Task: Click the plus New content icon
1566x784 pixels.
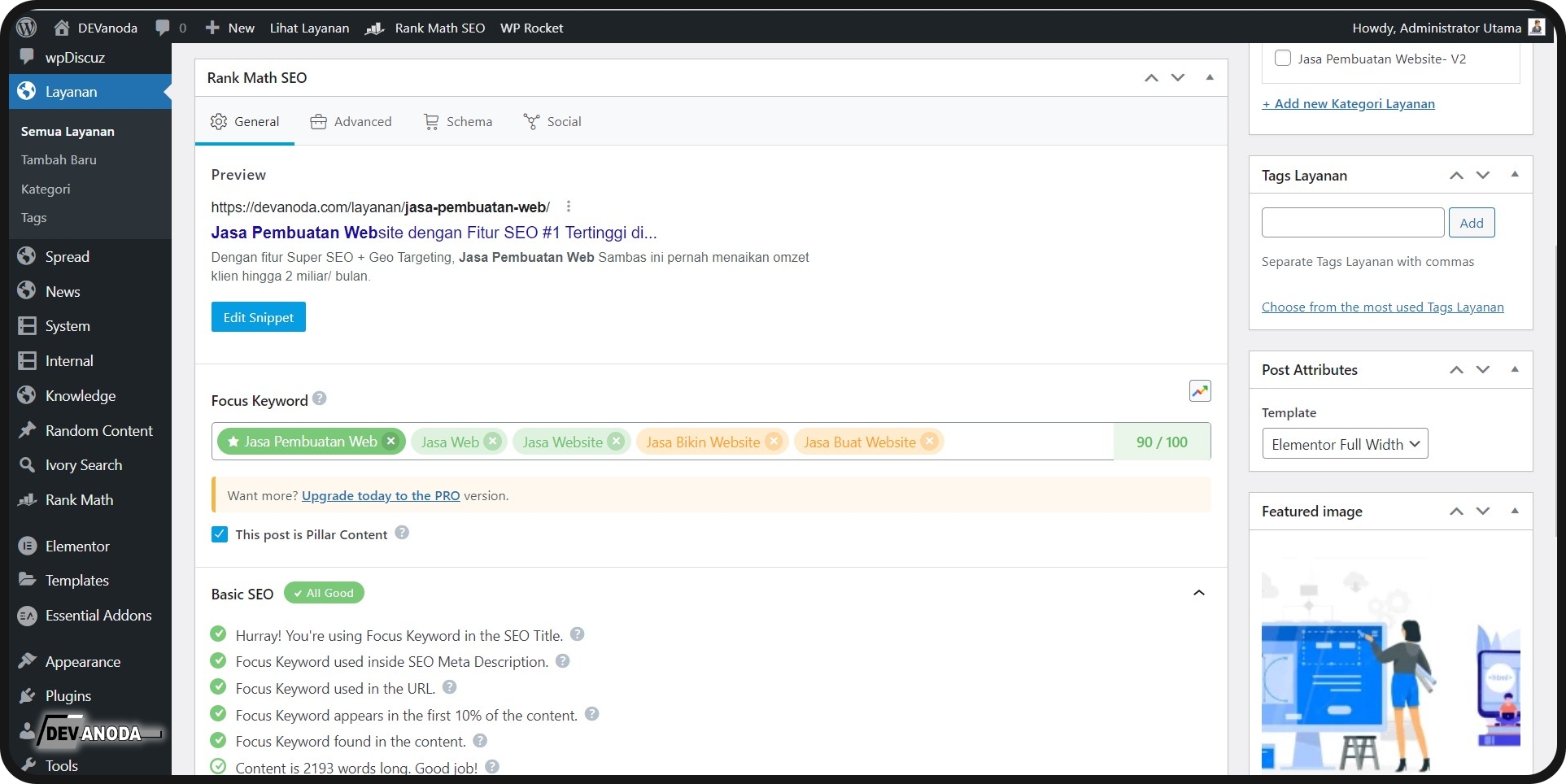Action: [212, 28]
